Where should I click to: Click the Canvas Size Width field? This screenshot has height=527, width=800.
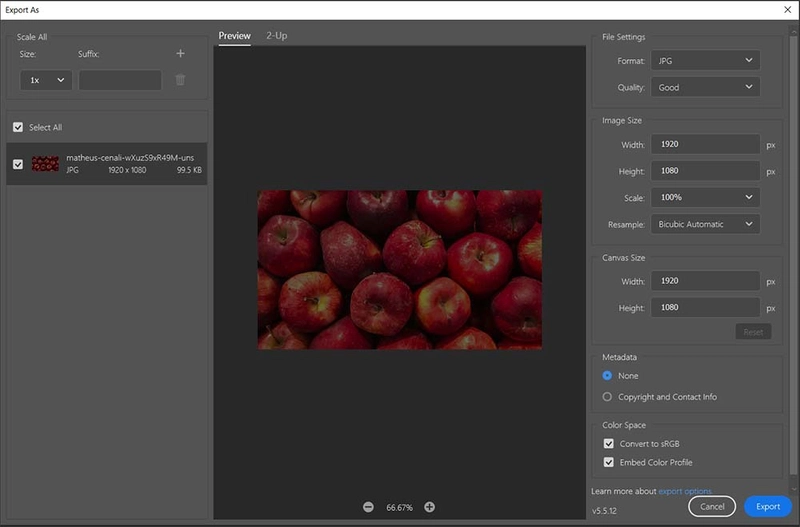click(705, 281)
